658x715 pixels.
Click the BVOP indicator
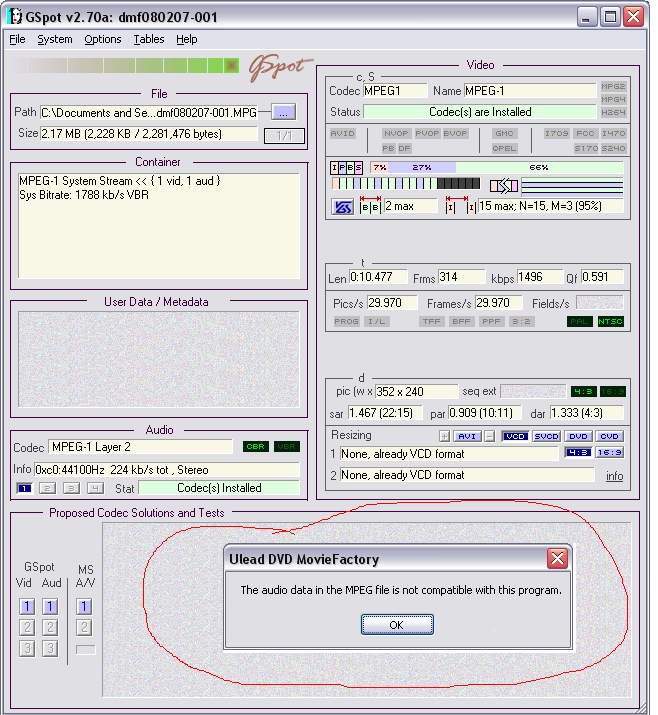click(455, 134)
